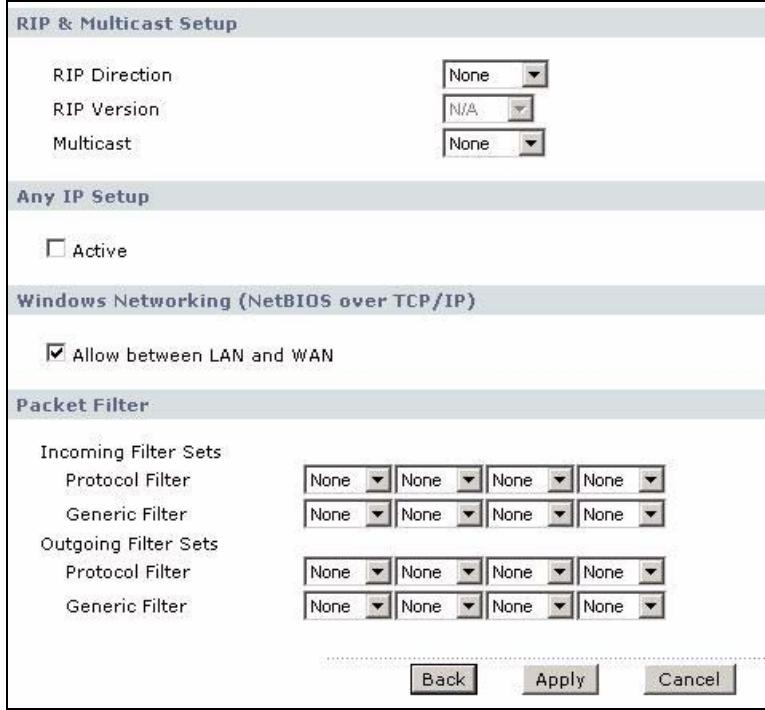Click the Incoming Filter Sets text

click(x=131, y=452)
